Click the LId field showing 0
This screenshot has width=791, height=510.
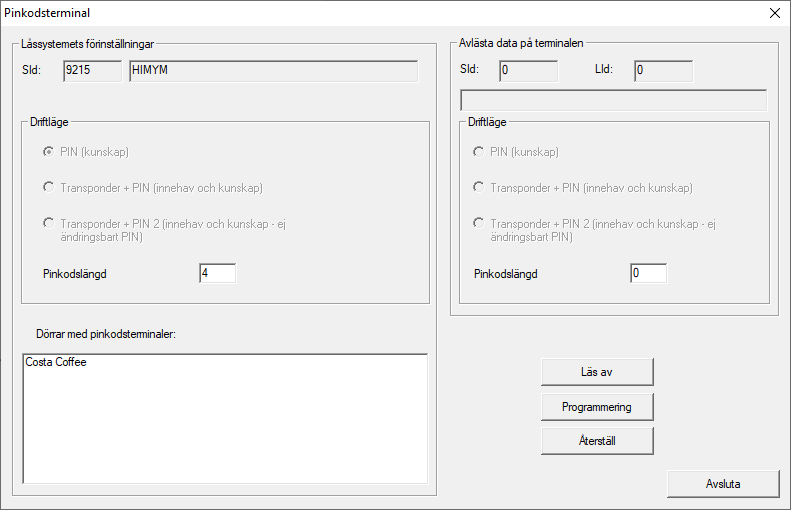coord(662,70)
